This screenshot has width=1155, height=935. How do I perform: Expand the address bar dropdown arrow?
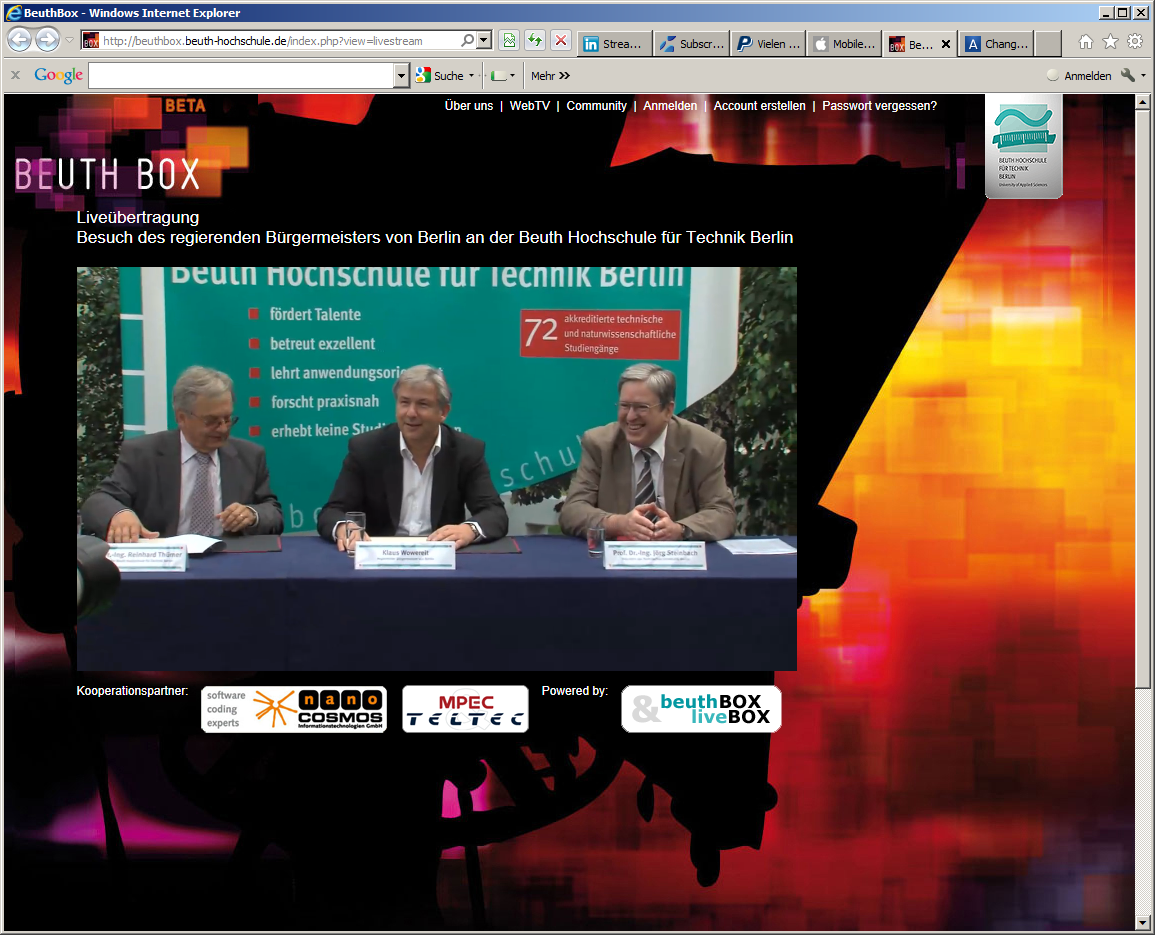pos(484,41)
